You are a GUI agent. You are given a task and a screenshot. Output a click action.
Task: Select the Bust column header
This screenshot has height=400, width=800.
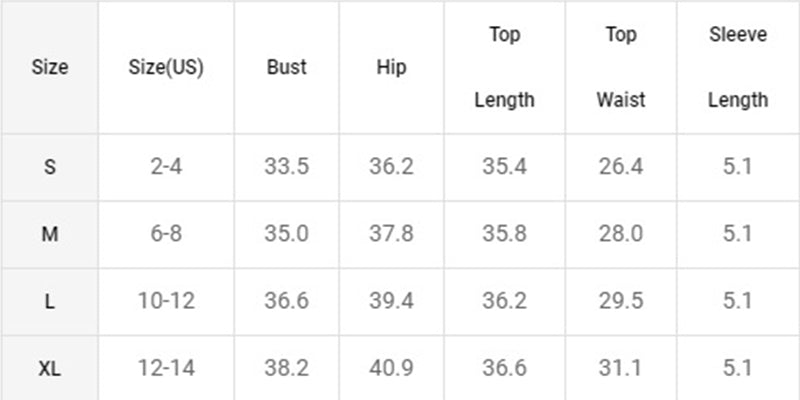287,68
